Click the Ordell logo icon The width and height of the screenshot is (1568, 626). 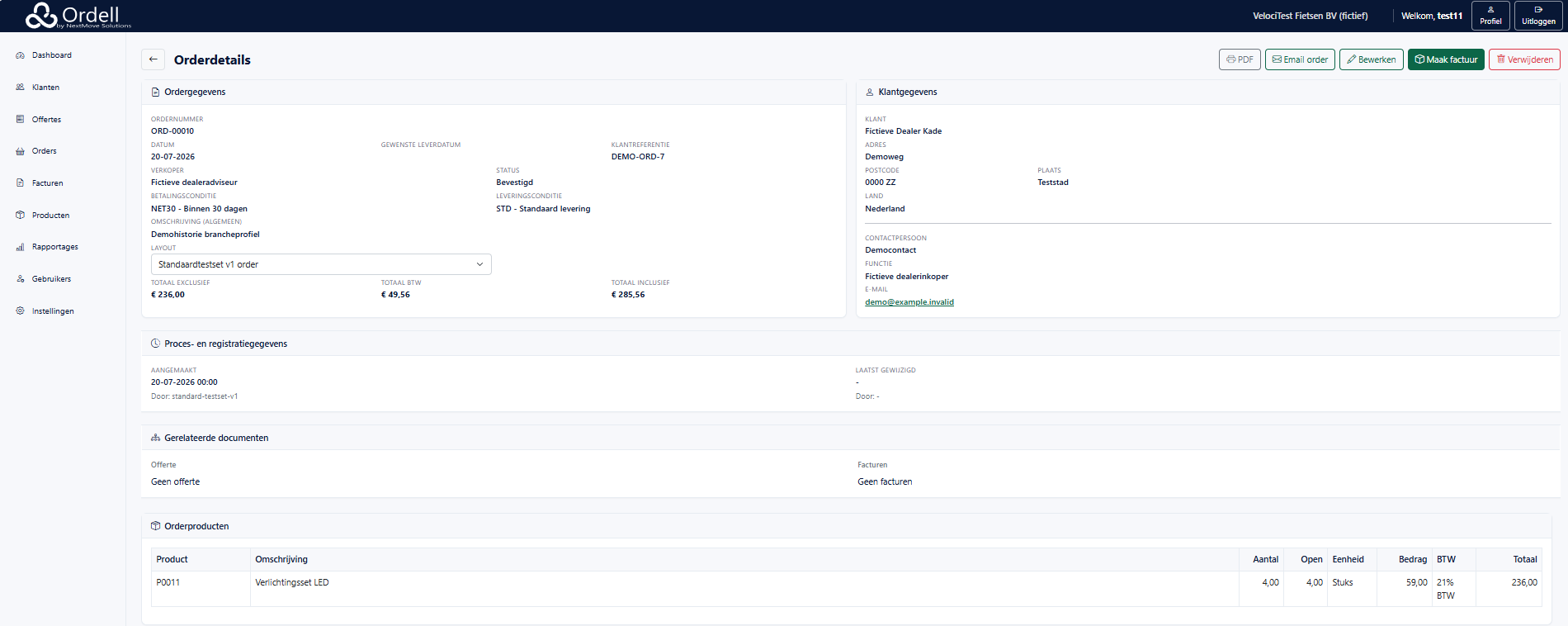pyautogui.click(x=41, y=15)
